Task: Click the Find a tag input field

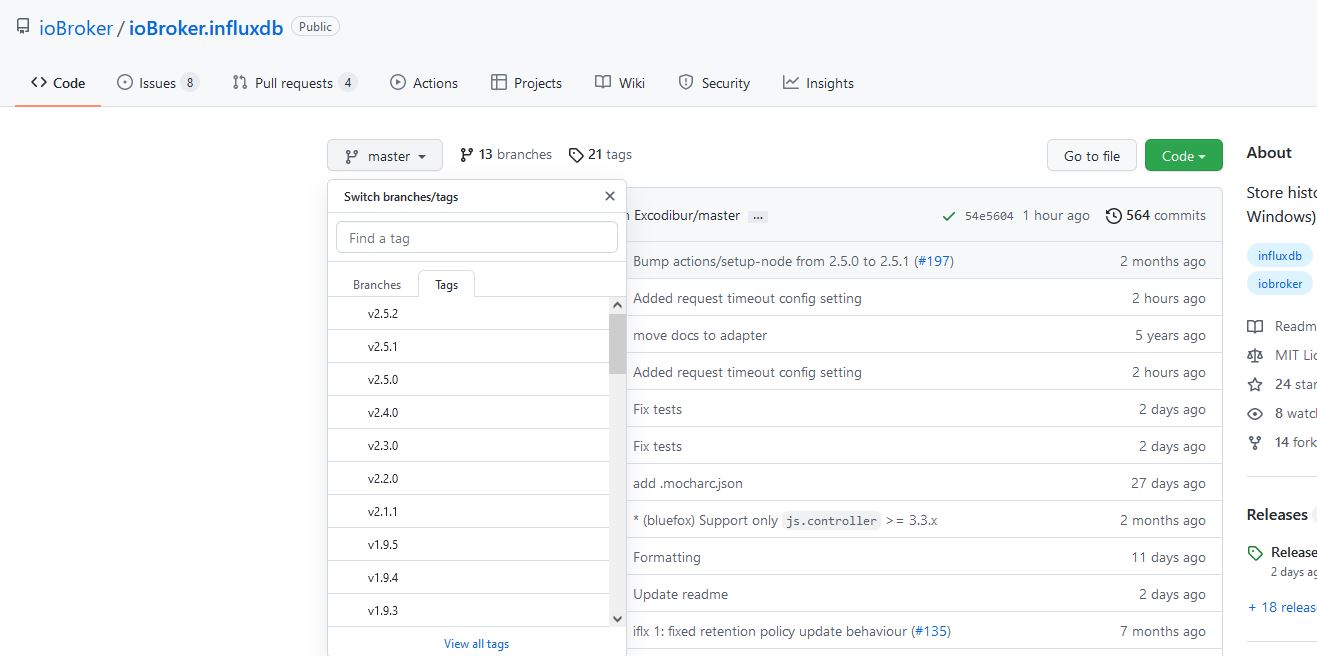Action: (477, 238)
